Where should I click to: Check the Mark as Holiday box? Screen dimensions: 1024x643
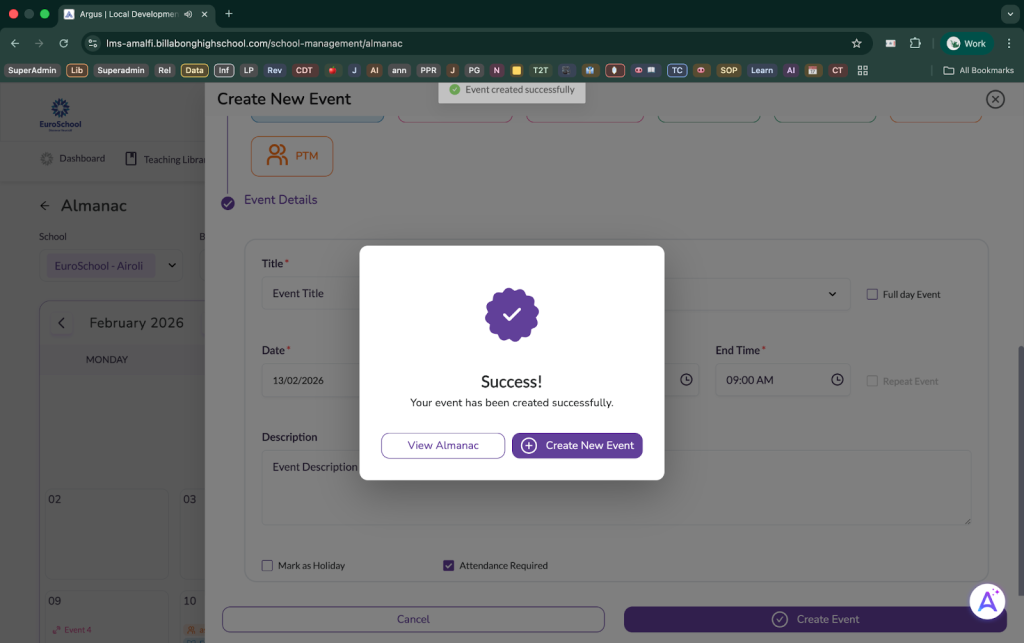coord(267,566)
